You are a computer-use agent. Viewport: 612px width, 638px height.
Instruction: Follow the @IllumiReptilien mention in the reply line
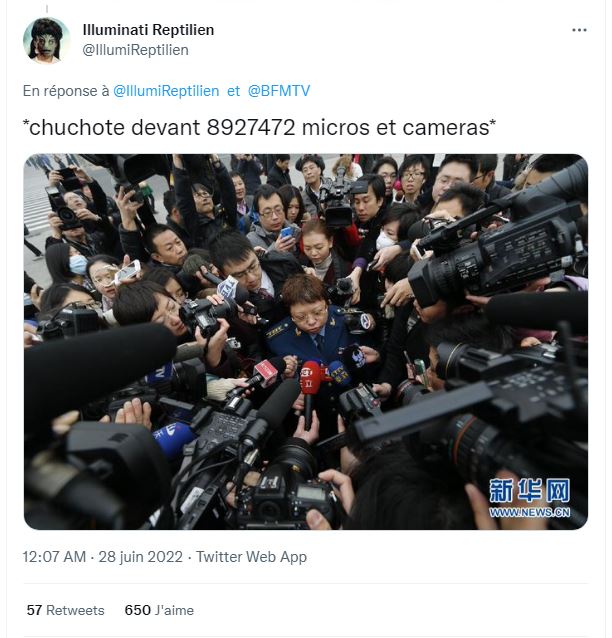click(x=166, y=91)
